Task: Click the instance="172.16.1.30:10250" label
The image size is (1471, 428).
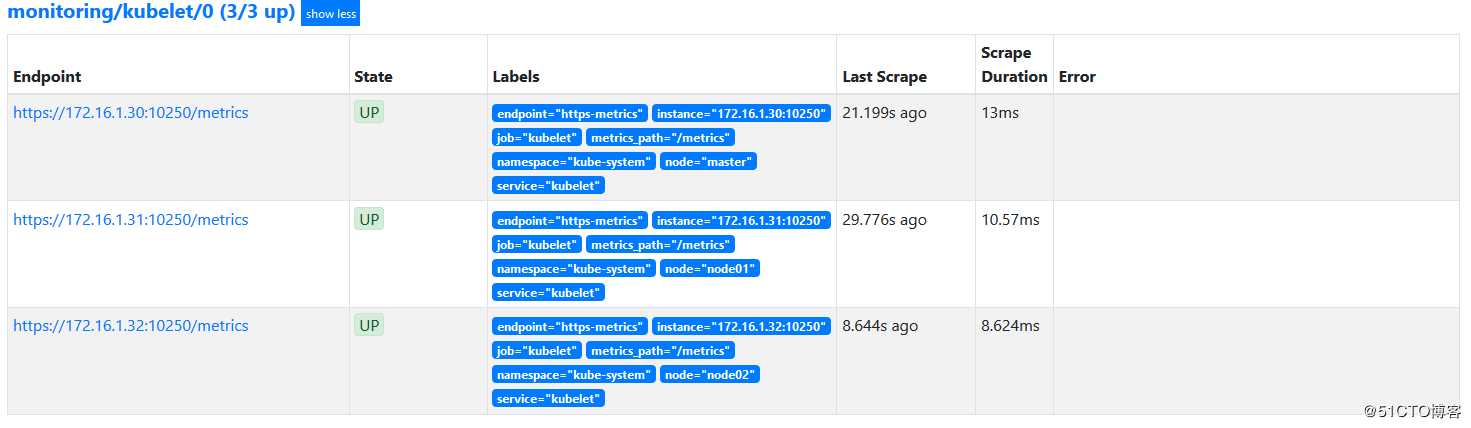Action: (x=741, y=114)
